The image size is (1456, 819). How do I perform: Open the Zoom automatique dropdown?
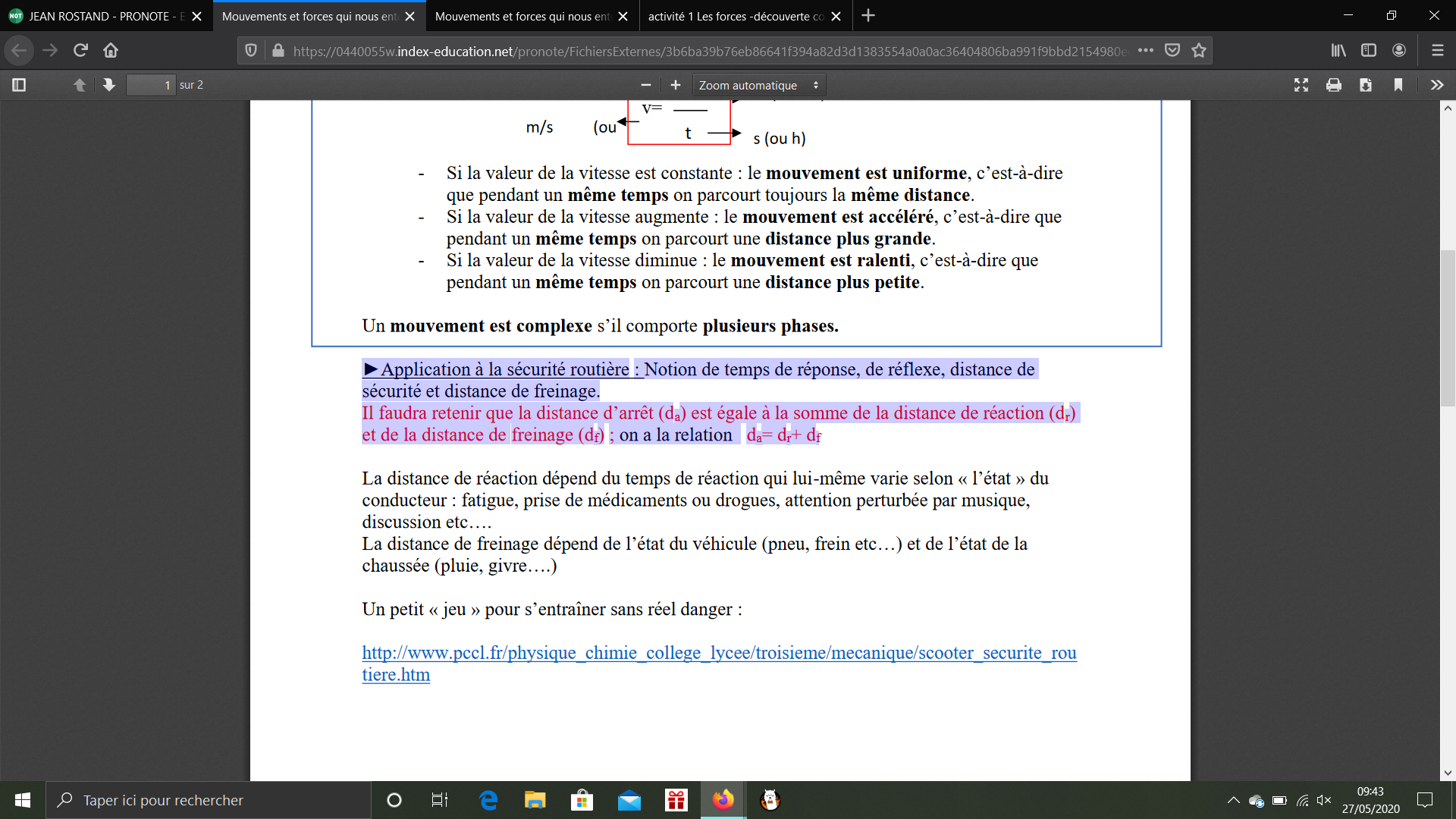(x=758, y=85)
